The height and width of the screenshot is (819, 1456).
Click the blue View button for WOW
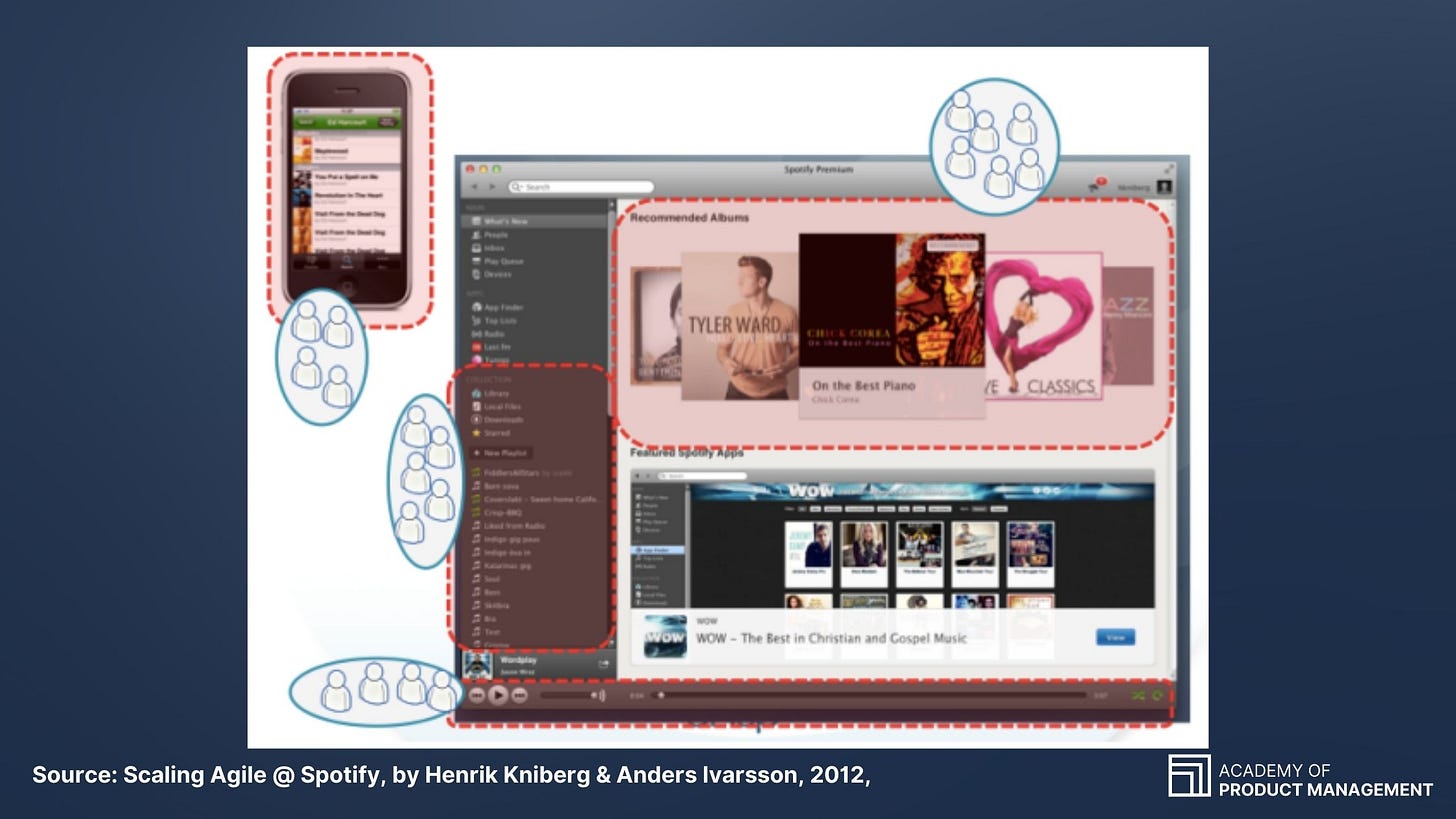[x=1115, y=637]
